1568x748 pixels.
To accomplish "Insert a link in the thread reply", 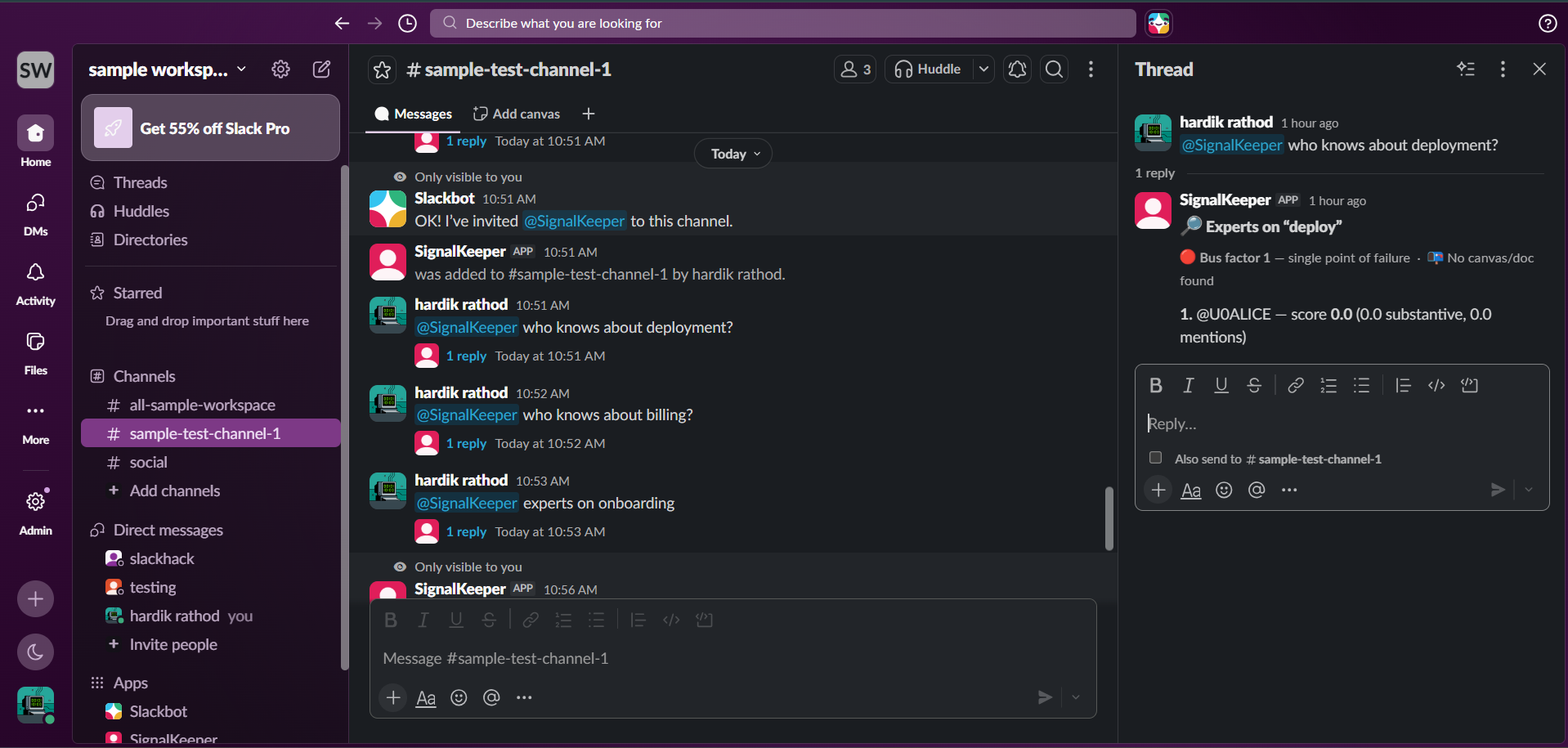I will tap(1296, 386).
